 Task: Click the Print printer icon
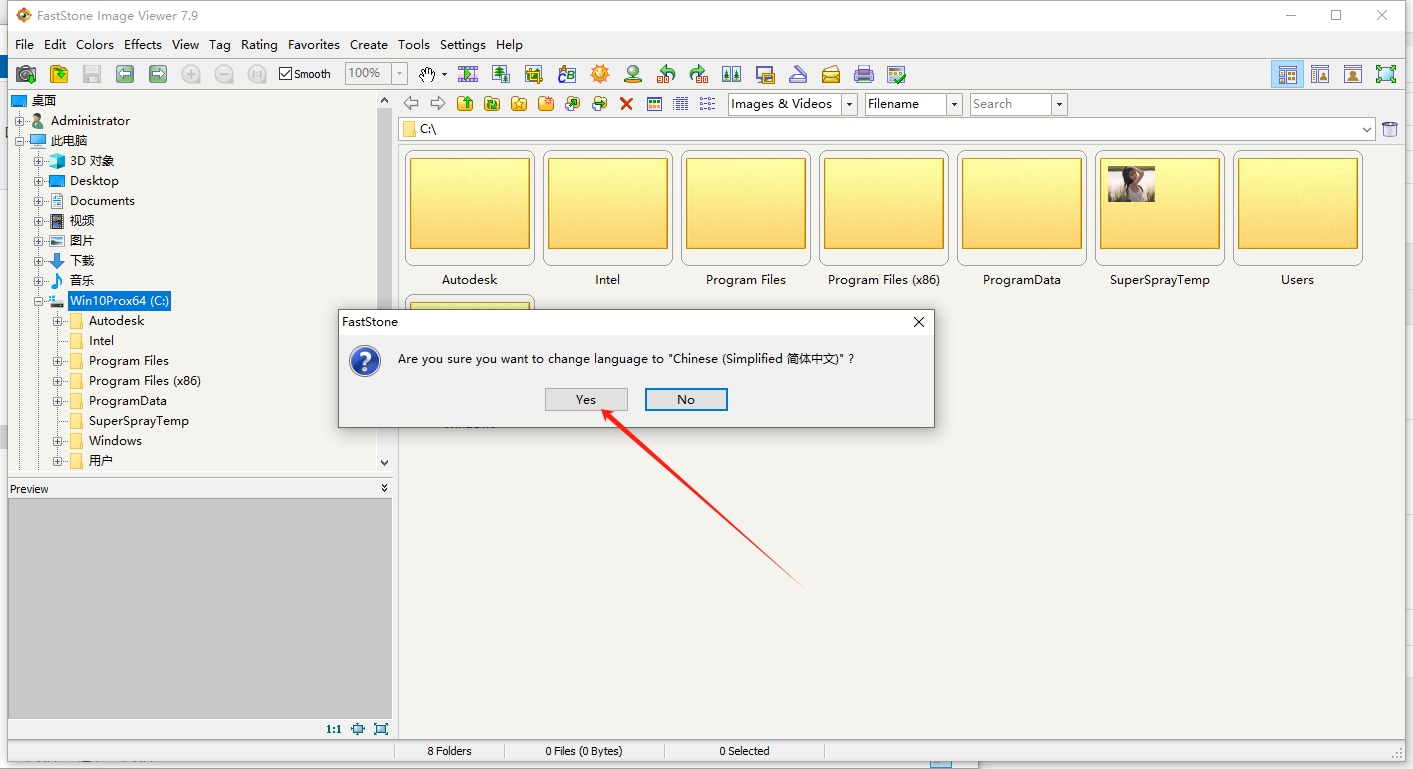864,74
